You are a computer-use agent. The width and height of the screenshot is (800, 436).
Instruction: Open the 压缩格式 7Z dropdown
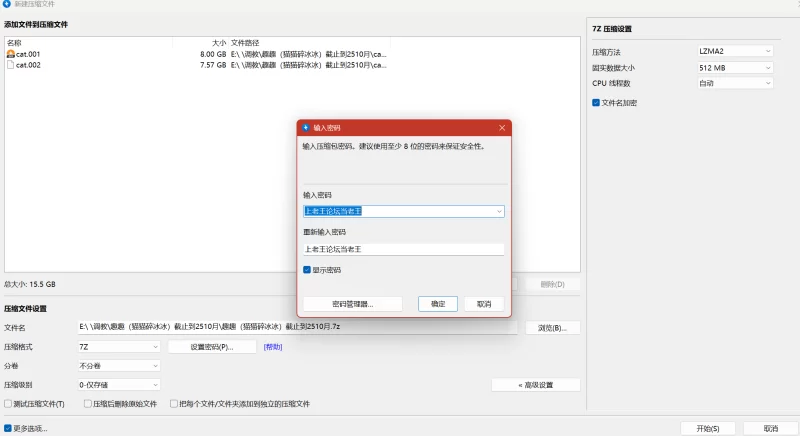pos(119,347)
